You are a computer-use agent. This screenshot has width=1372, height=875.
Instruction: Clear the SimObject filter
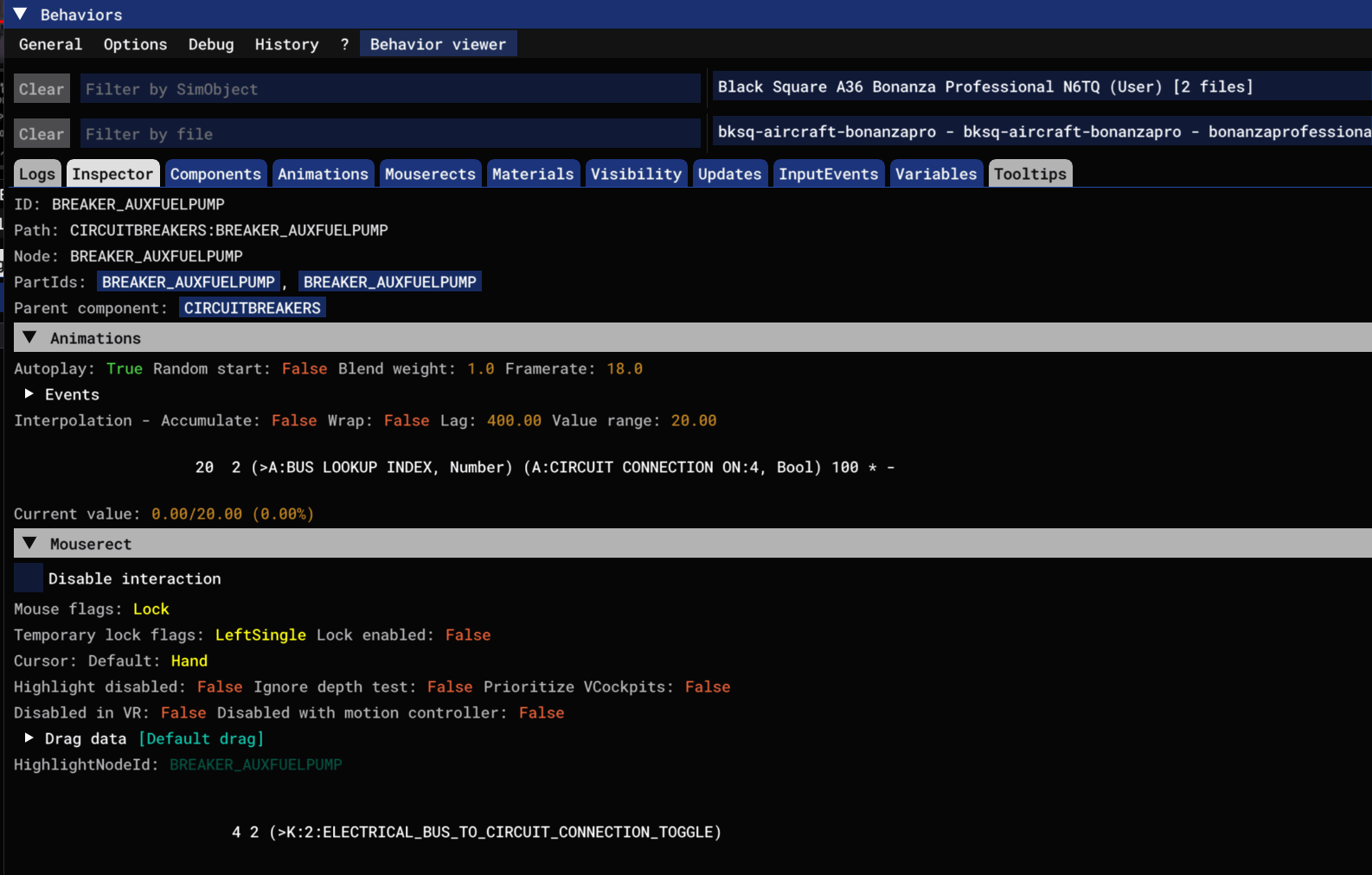coord(42,89)
